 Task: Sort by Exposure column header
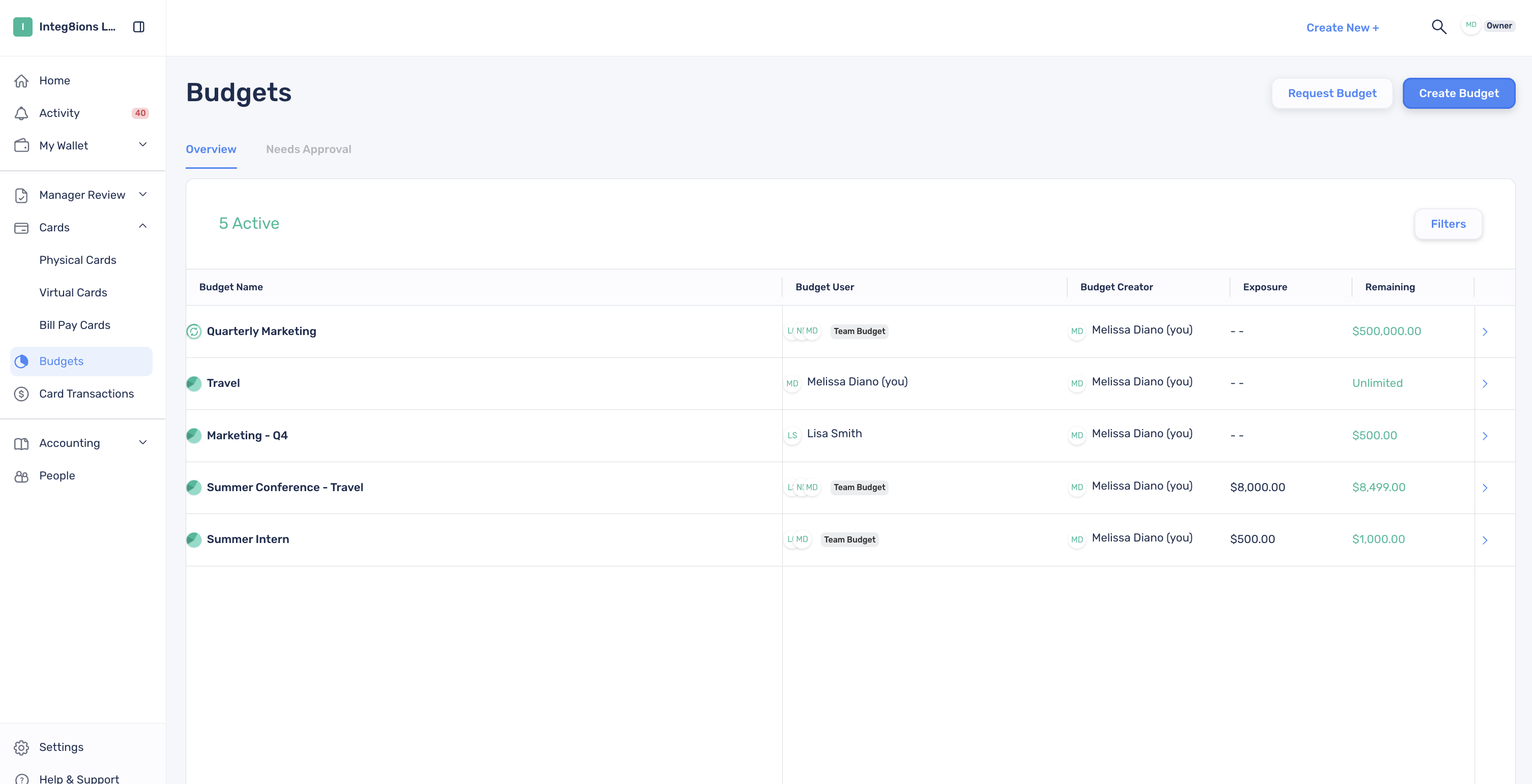coord(1265,287)
